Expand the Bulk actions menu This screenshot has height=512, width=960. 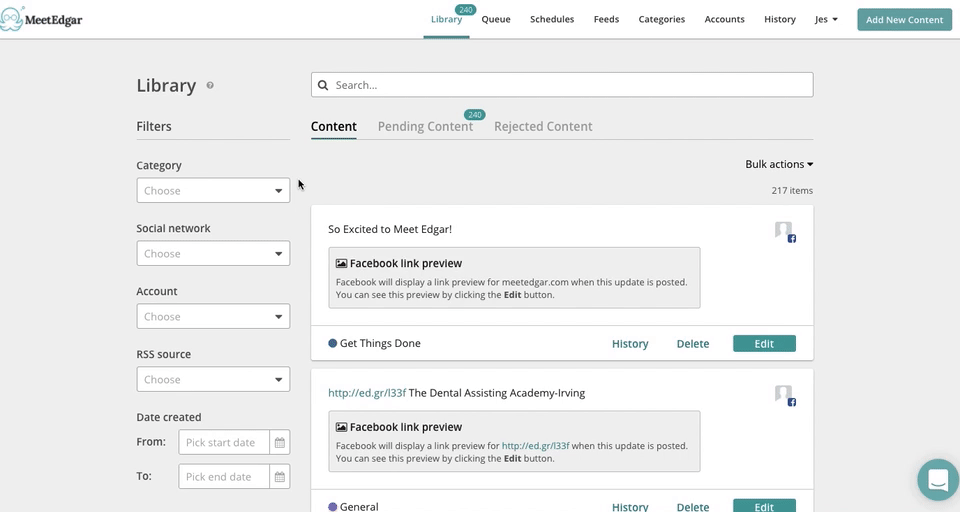(779, 164)
